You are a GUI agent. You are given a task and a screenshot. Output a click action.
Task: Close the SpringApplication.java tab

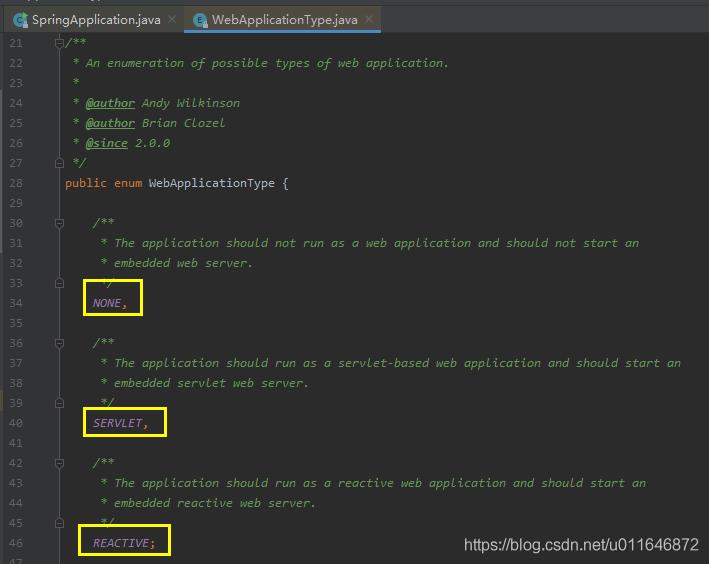172,19
